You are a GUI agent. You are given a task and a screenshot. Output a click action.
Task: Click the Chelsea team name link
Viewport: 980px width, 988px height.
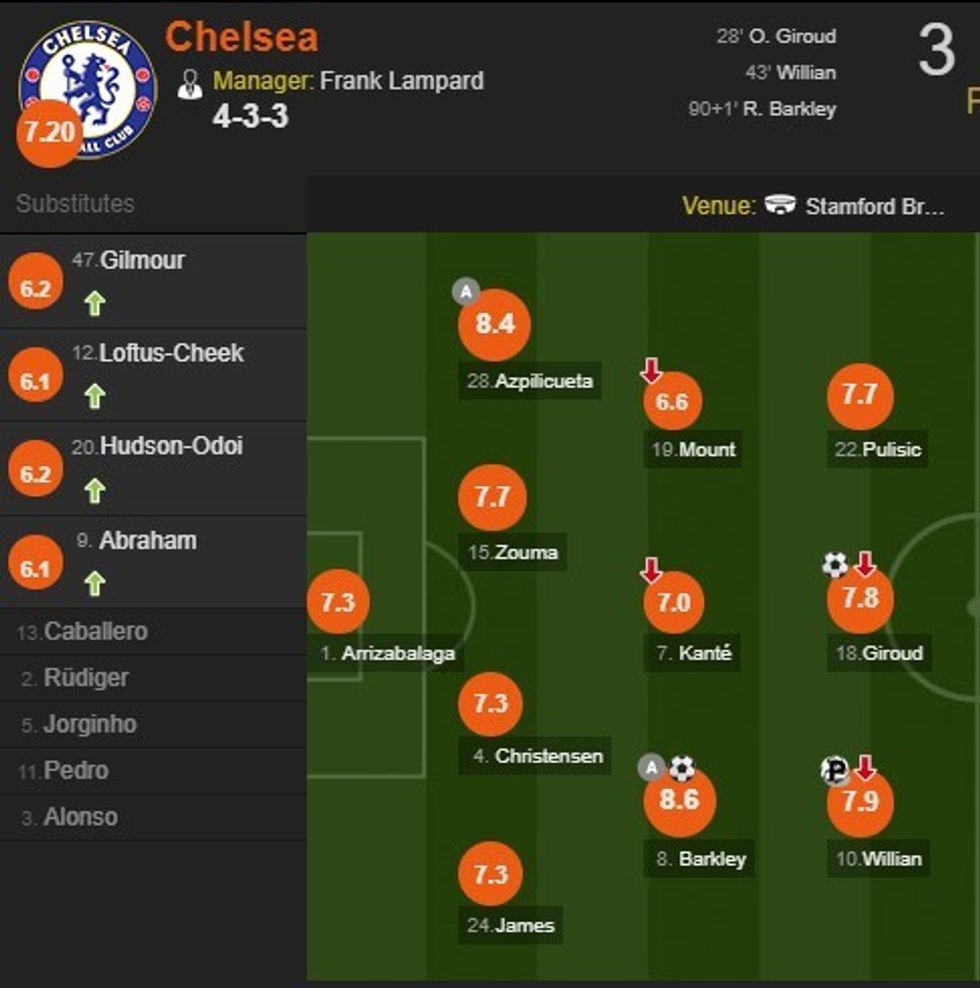[x=241, y=38]
